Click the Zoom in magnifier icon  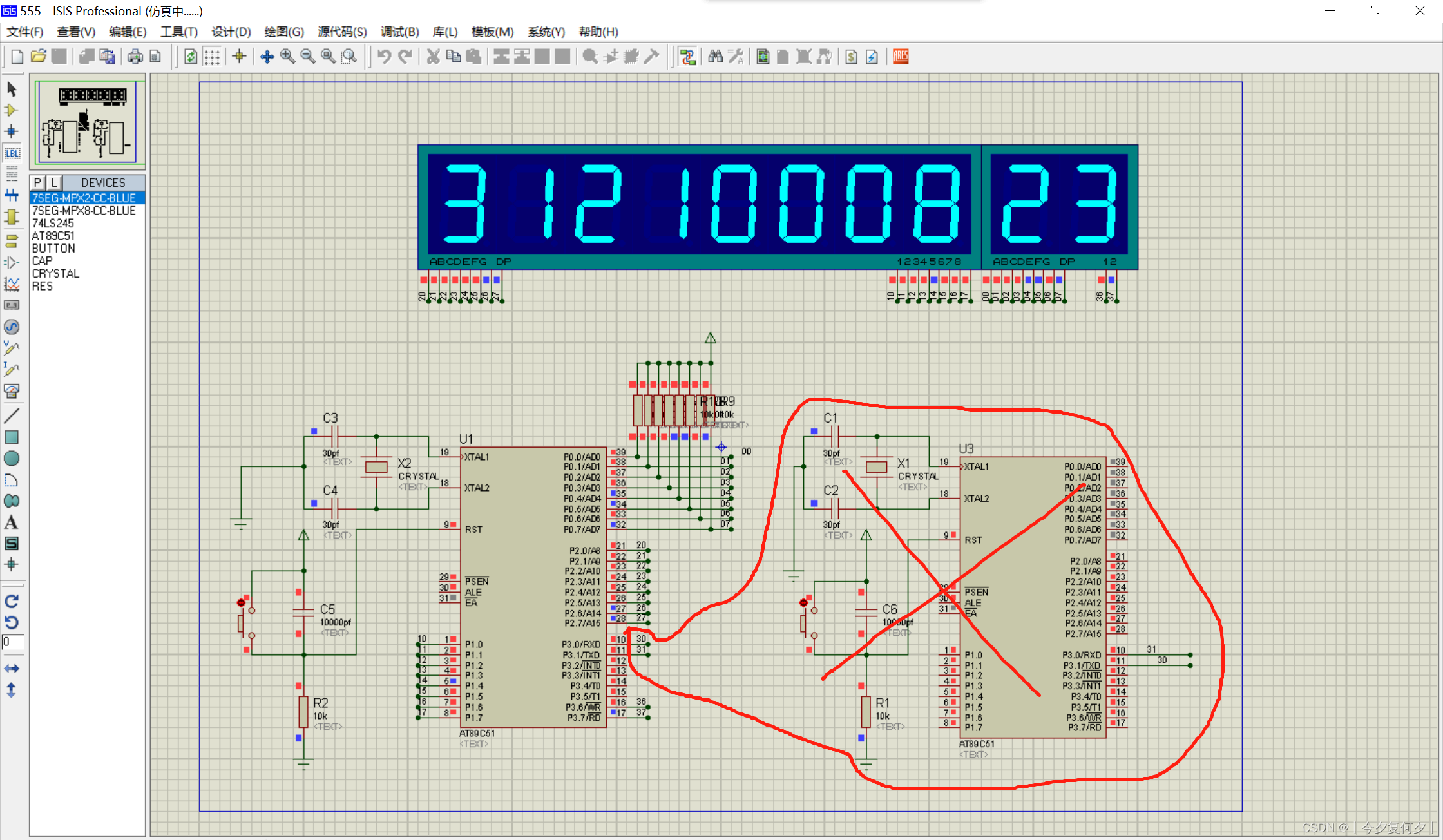[x=287, y=57]
